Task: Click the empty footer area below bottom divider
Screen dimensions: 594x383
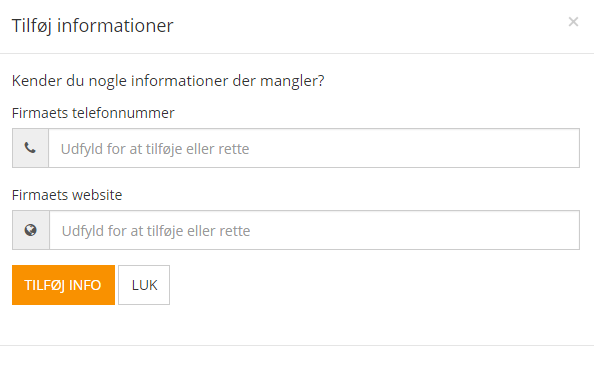Action: pyautogui.click(x=297, y=364)
